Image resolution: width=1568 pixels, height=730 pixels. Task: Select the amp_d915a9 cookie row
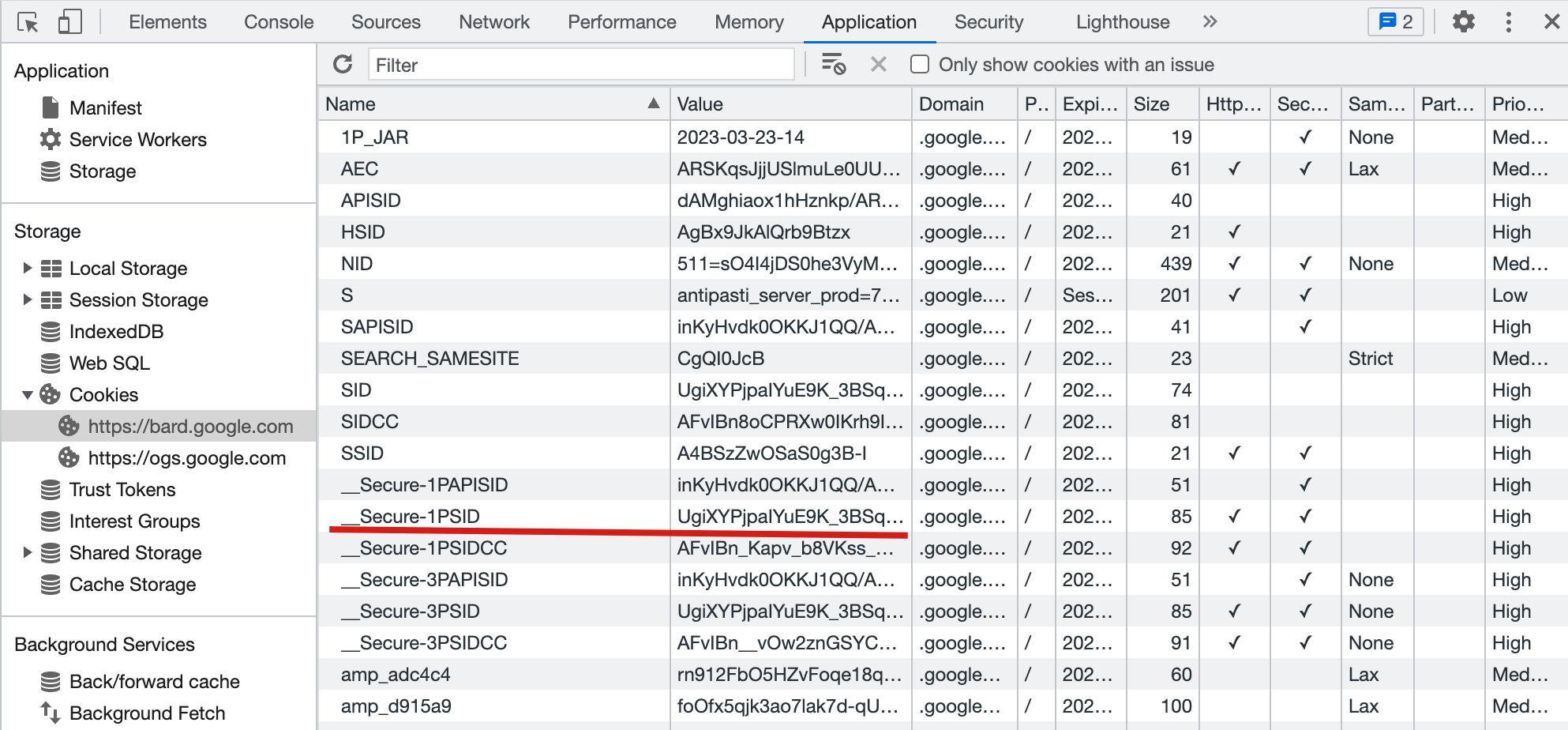click(x=943, y=706)
